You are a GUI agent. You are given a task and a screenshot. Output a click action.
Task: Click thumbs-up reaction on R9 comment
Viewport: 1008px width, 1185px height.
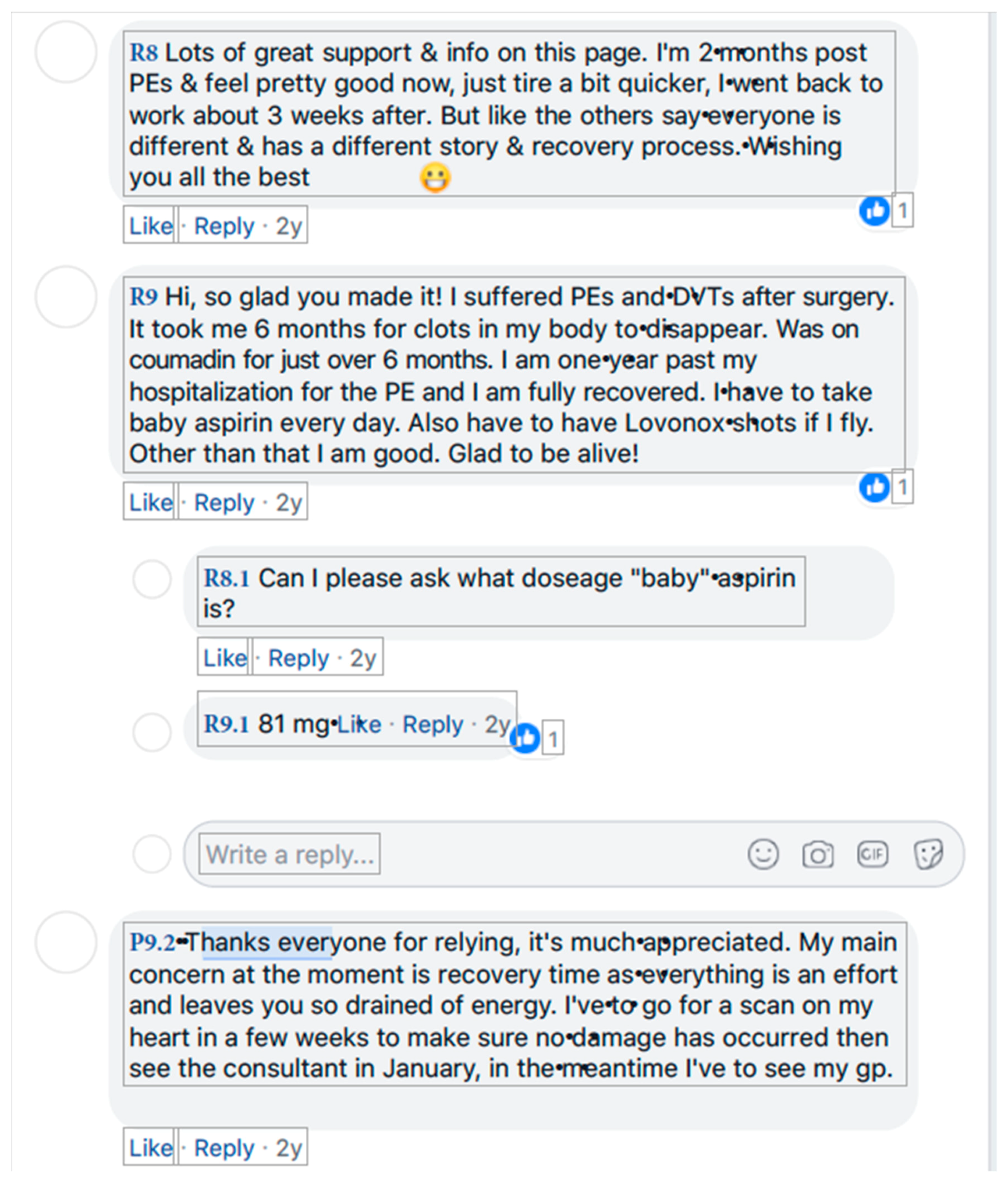(874, 487)
